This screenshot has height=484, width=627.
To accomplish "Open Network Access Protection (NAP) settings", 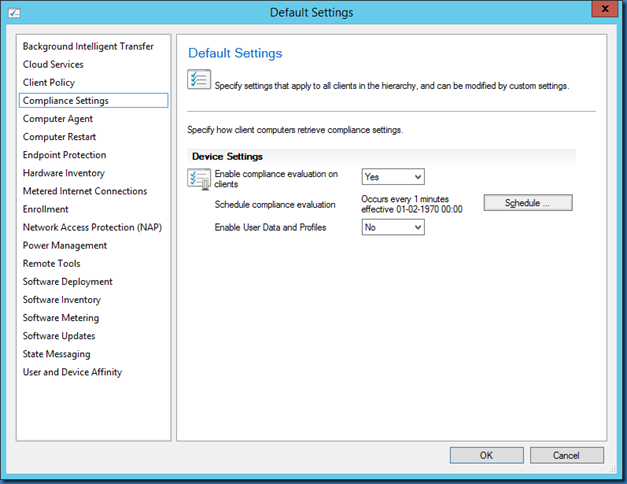I will (x=92, y=227).
